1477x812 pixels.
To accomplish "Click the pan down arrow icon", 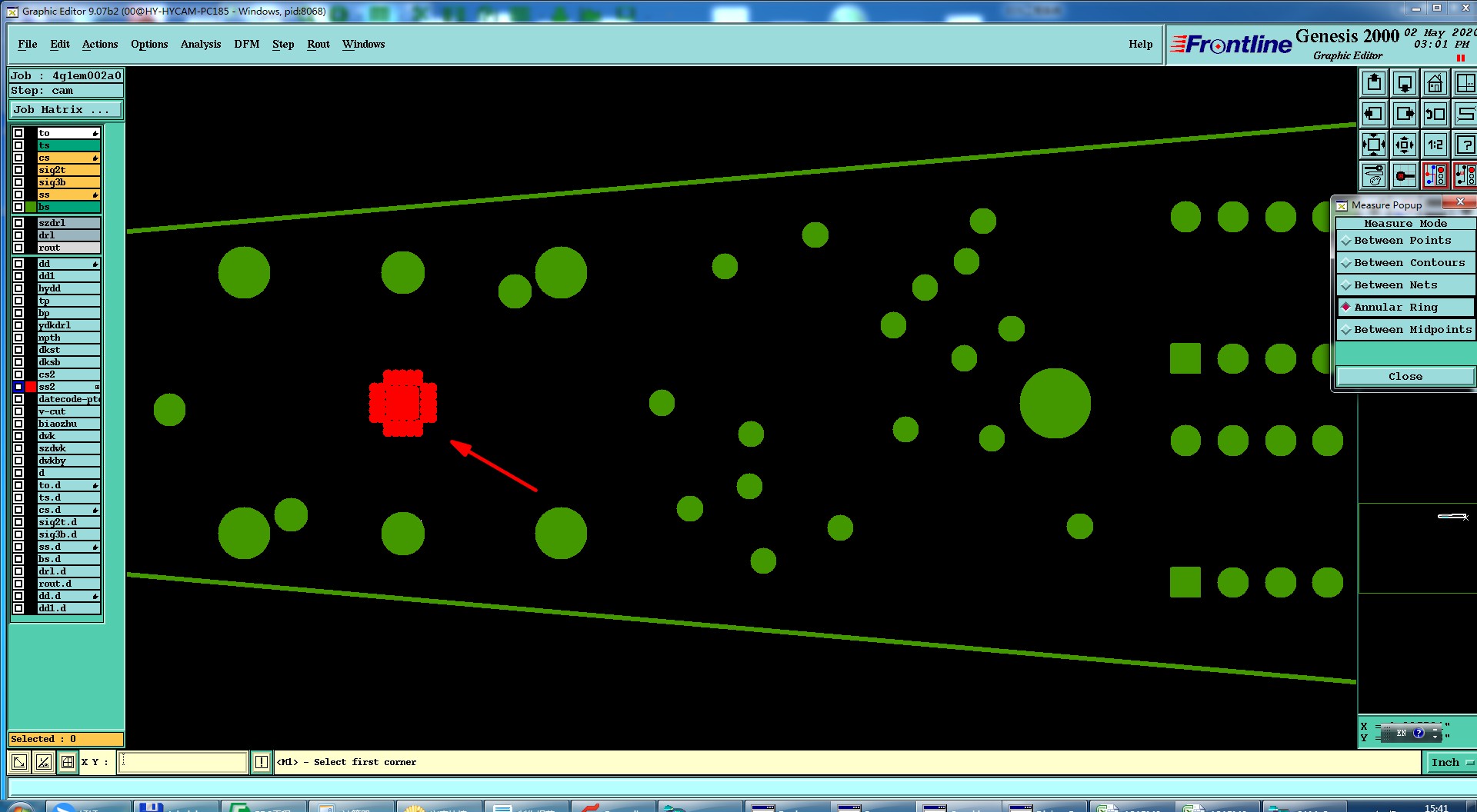I will tap(1405, 83).
